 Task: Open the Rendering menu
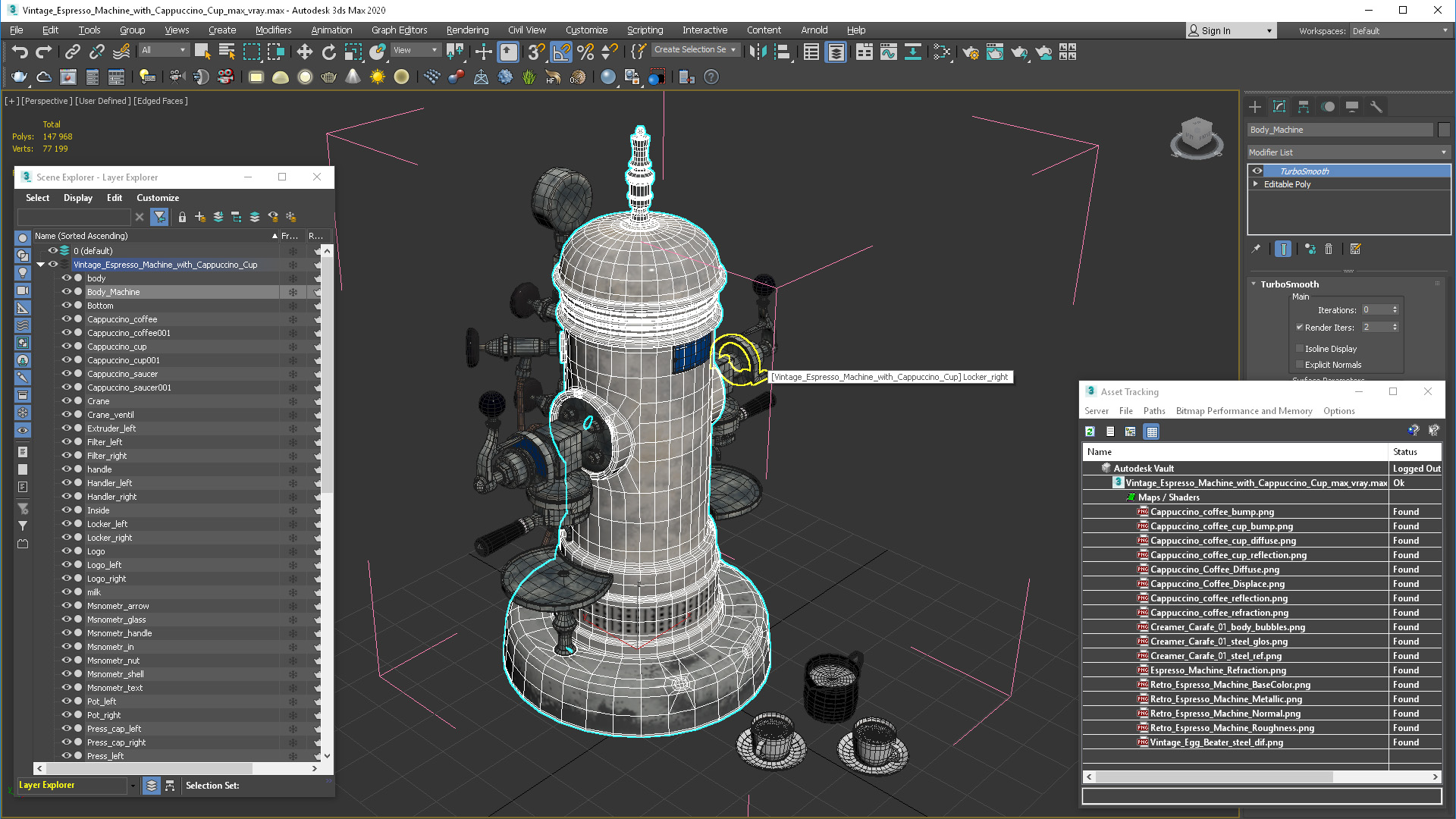click(467, 30)
